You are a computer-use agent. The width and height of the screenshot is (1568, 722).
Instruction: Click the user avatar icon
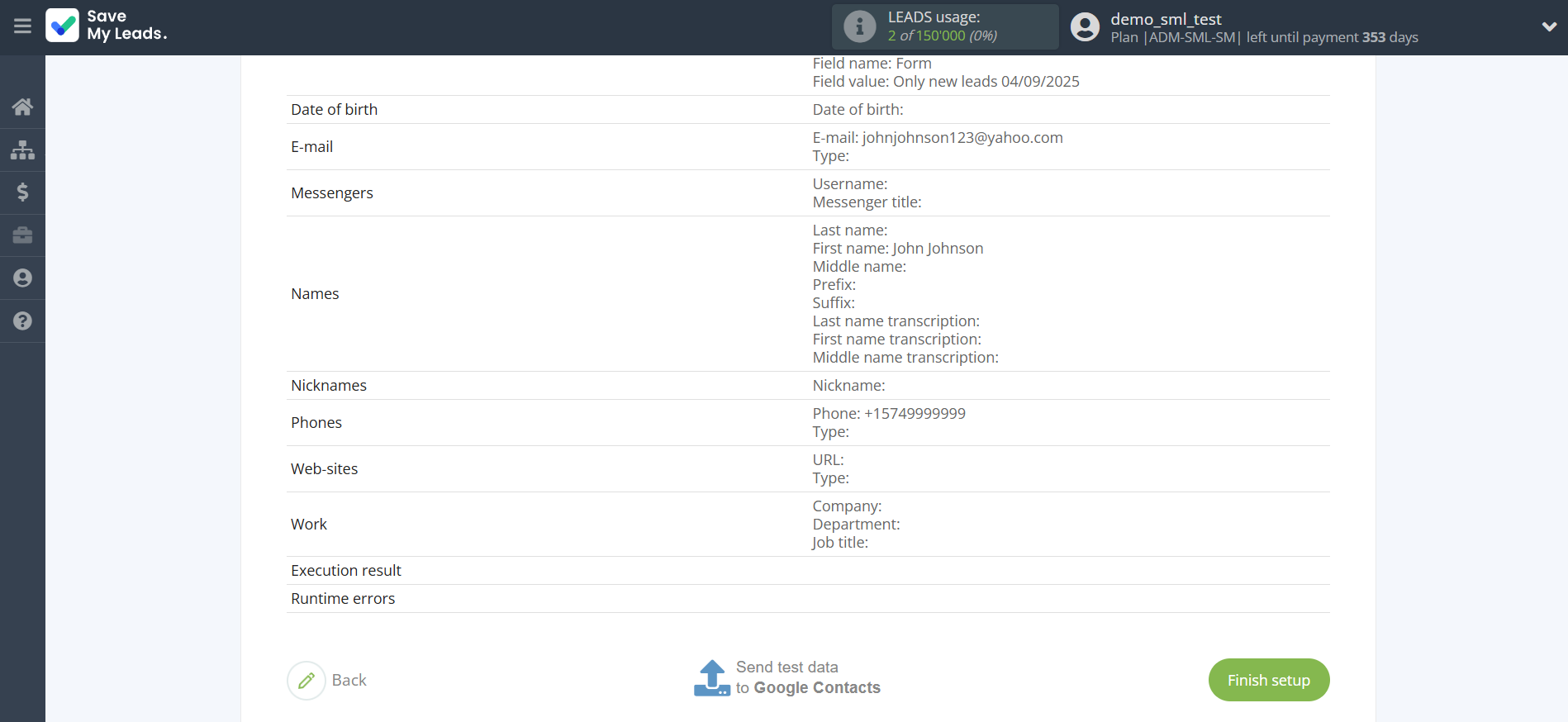click(1085, 27)
